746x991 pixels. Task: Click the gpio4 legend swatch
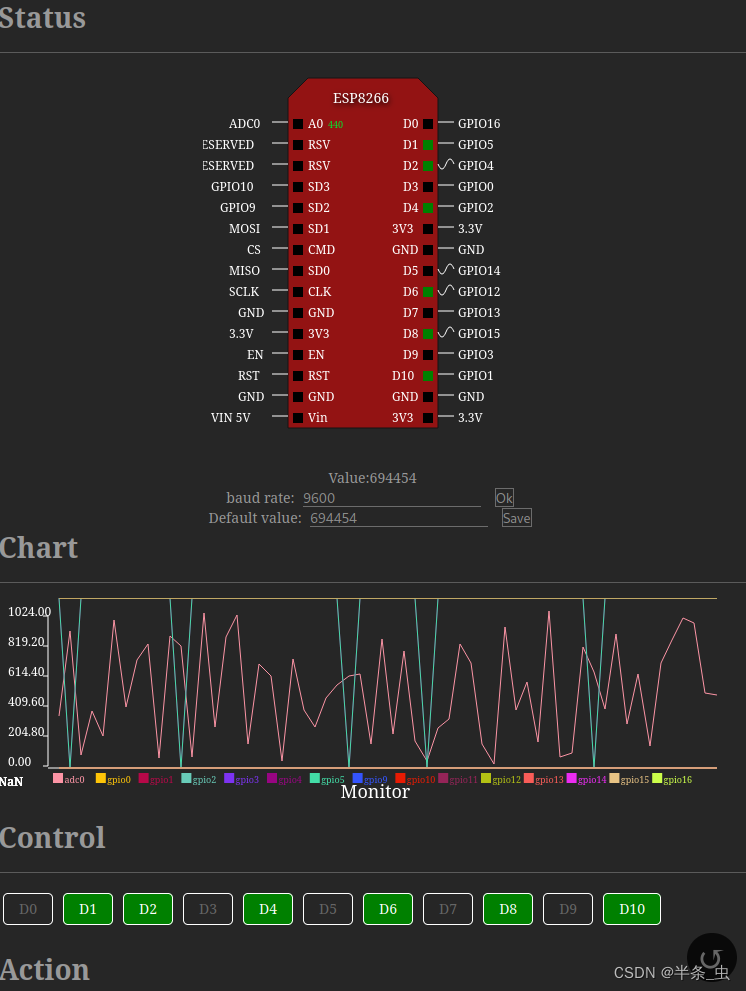point(272,778)
